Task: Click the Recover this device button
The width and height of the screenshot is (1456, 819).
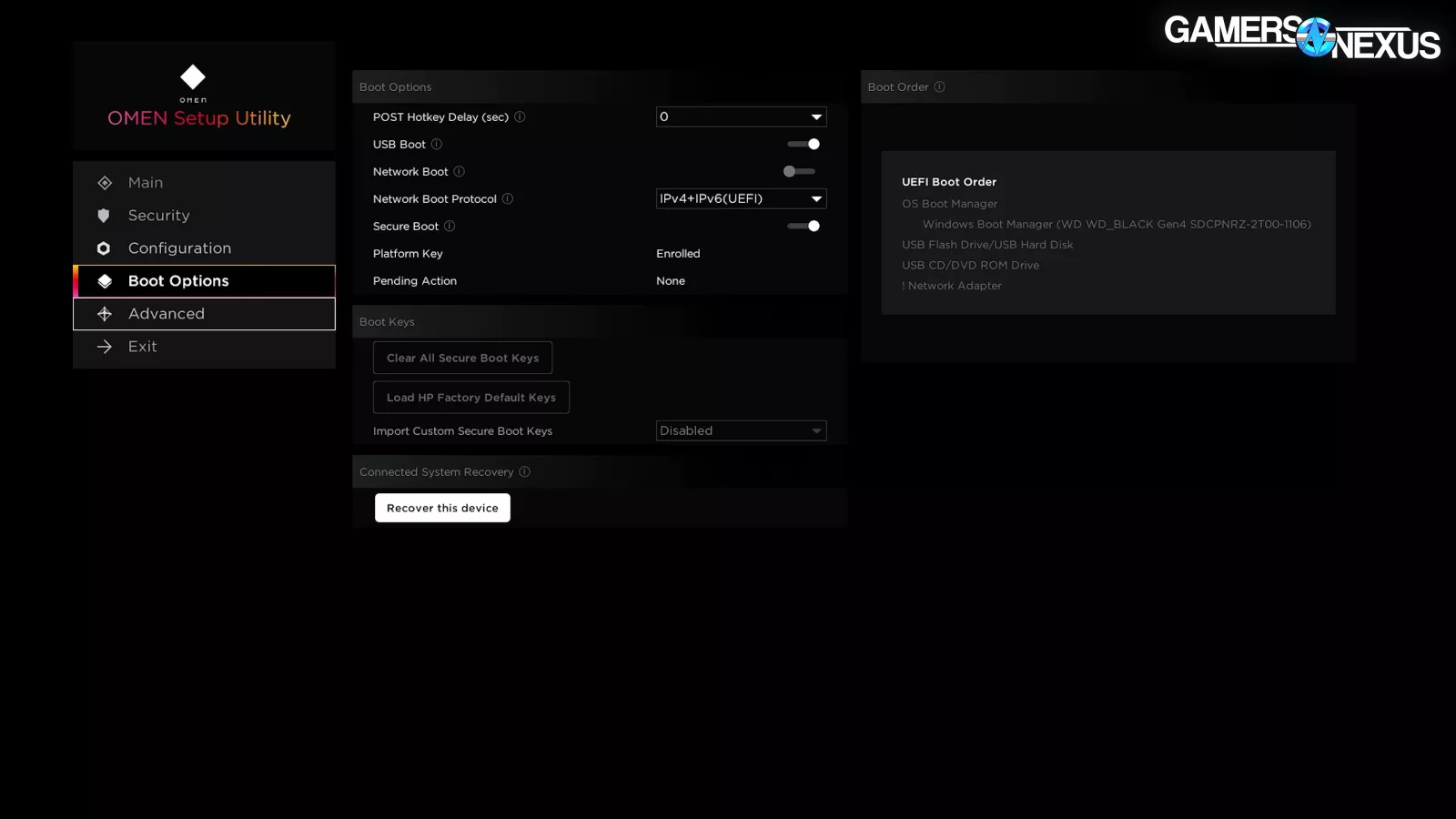Action: 442,508
